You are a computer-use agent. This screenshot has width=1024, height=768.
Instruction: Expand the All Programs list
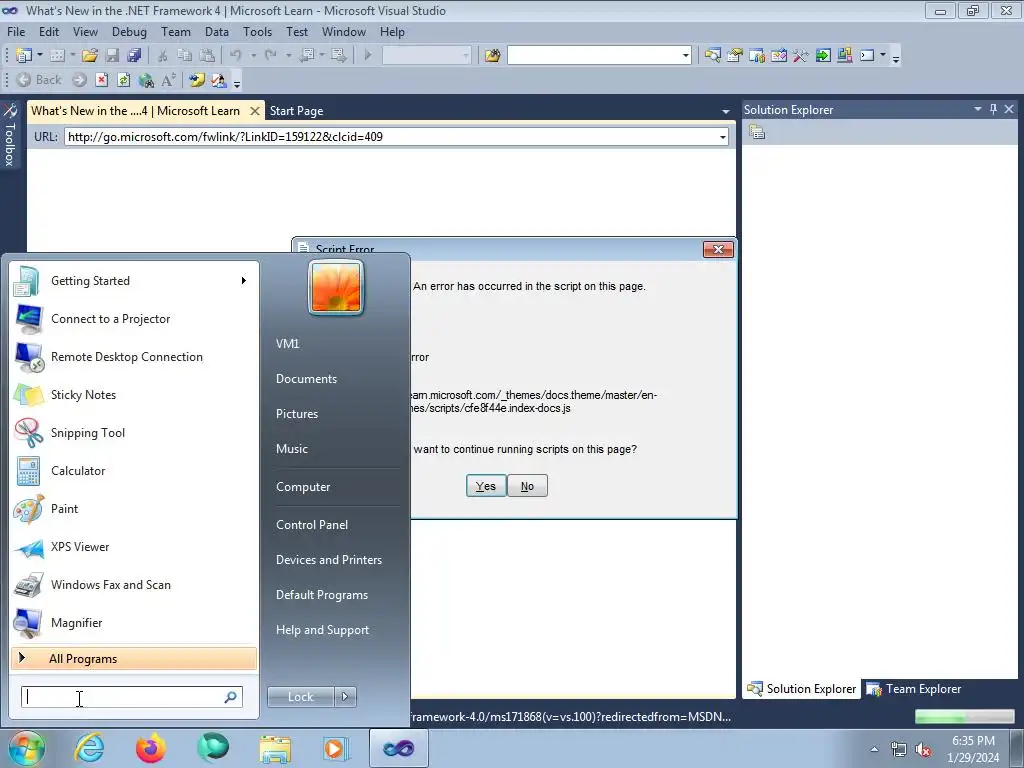tap(134, 658)
